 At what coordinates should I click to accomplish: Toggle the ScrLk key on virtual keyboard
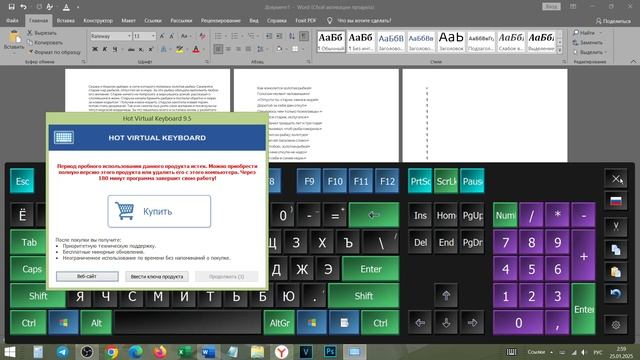(446, 181)
